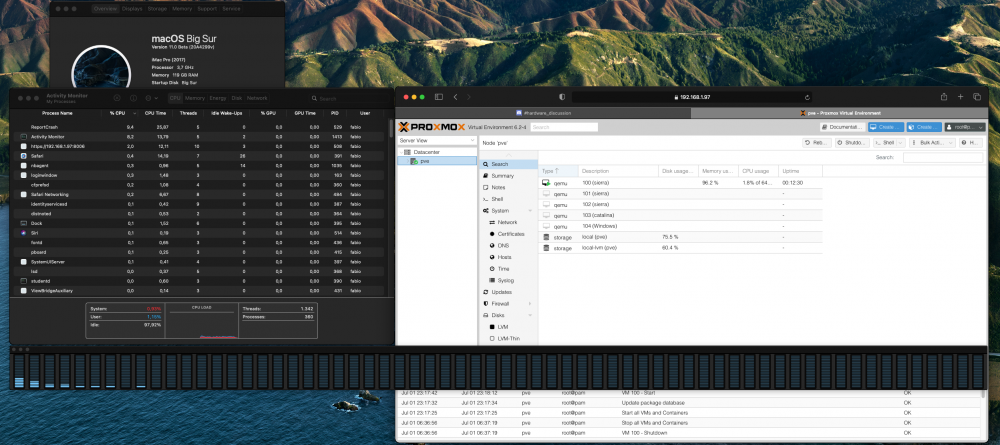Click the Safari sidebar toggle icon
Screen dimensions: 1000x445
click(439, 97)
